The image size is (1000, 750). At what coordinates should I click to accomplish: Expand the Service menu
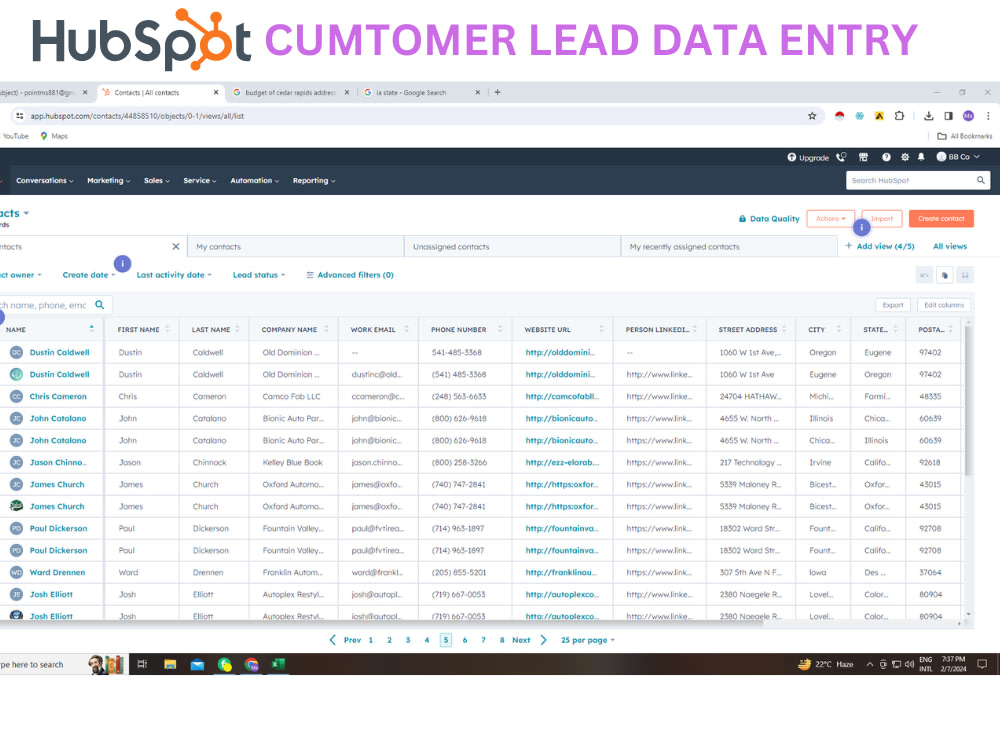[200, 180]
